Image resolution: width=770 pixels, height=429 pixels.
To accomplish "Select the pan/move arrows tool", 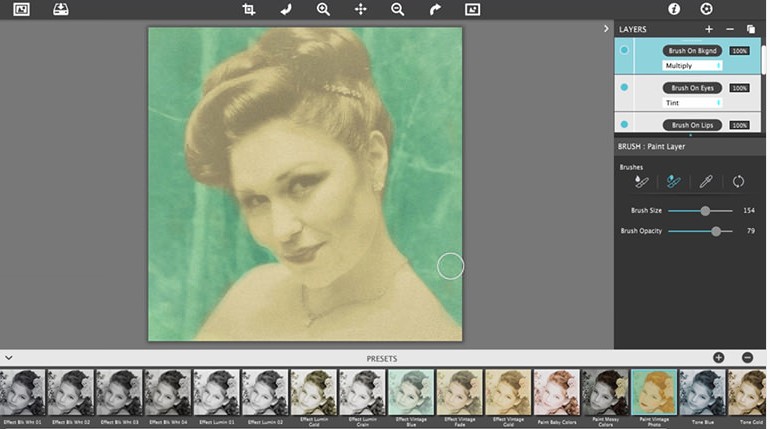I will point(360,9).
